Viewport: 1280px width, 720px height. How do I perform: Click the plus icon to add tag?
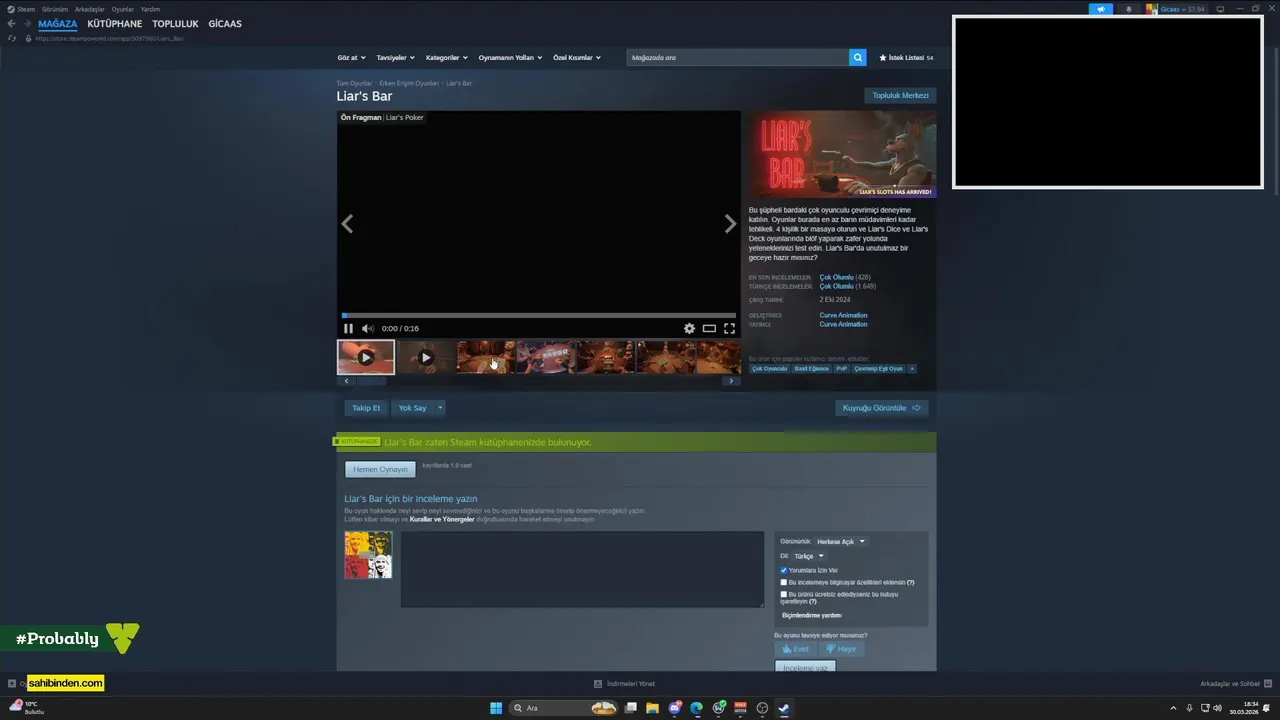(912, 368)
